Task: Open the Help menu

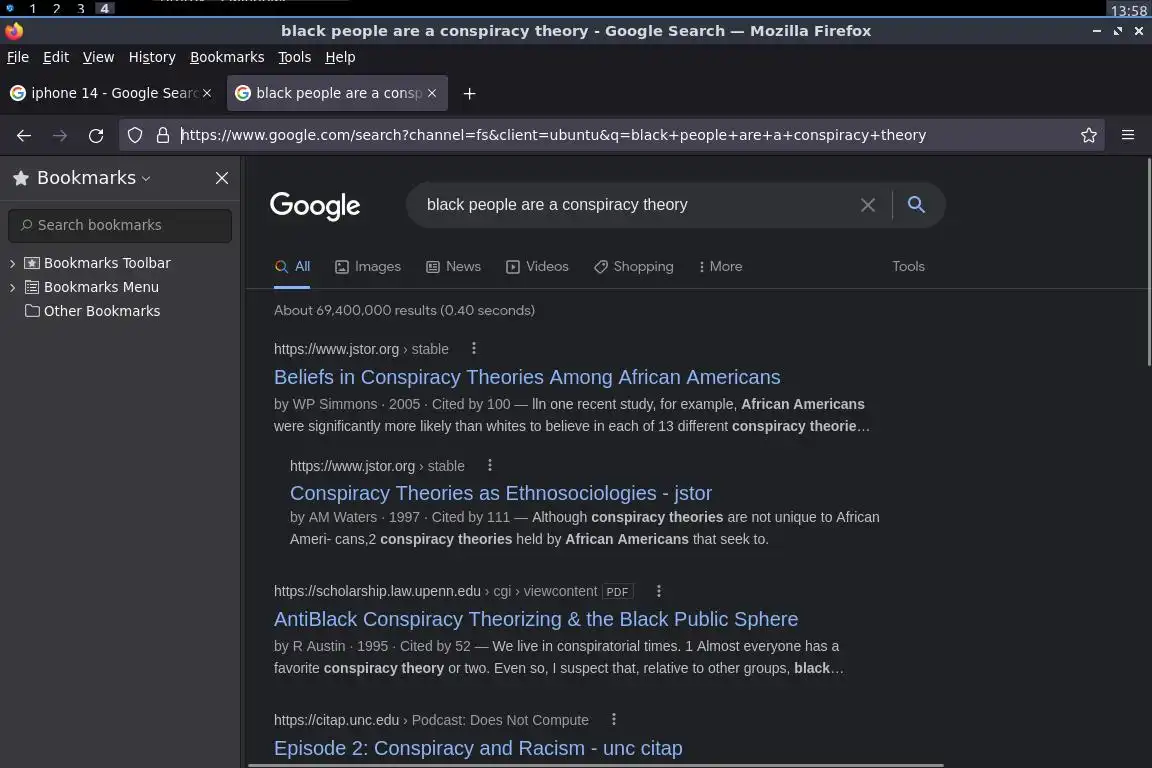Action: click(x=340, y=57)
